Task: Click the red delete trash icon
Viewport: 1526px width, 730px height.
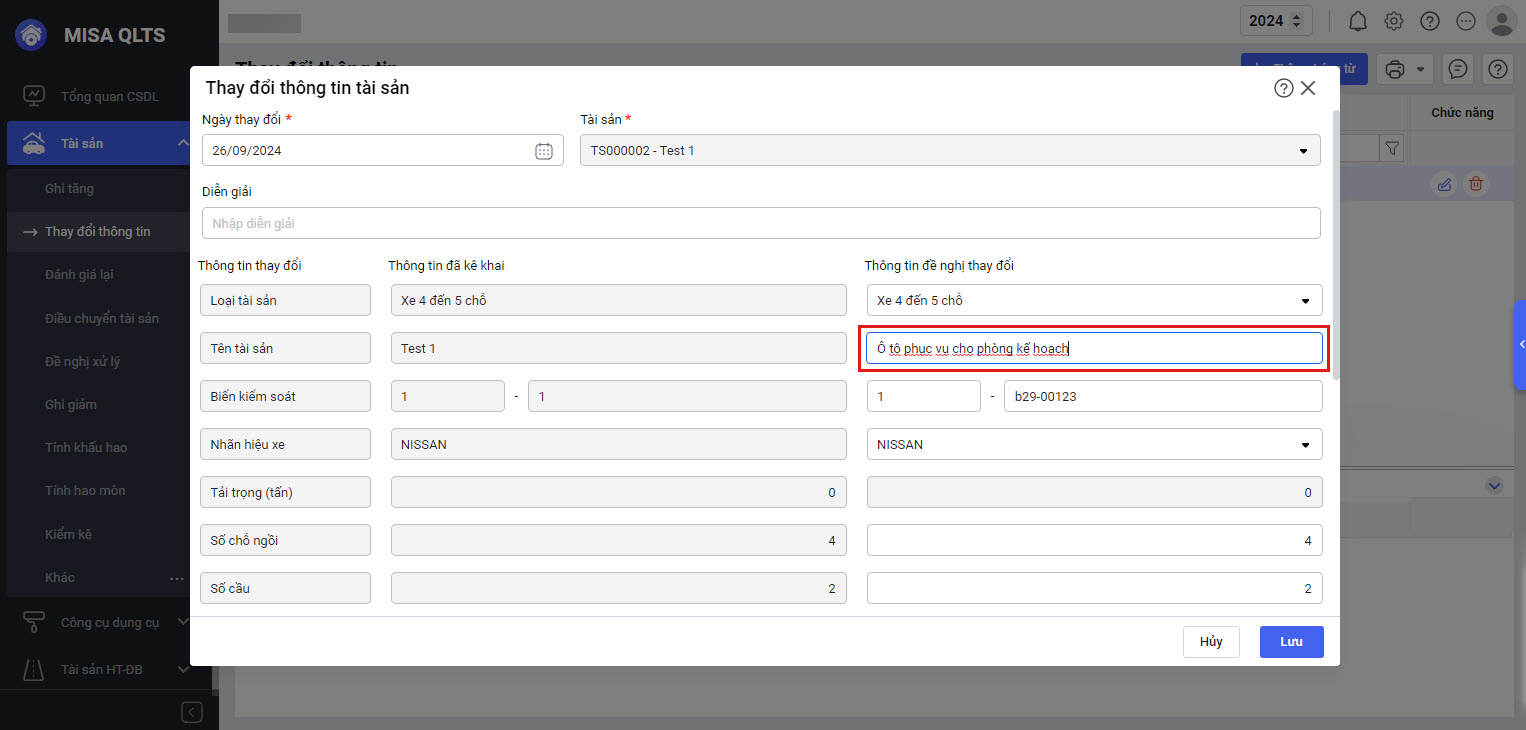Action: (1476, 184)
